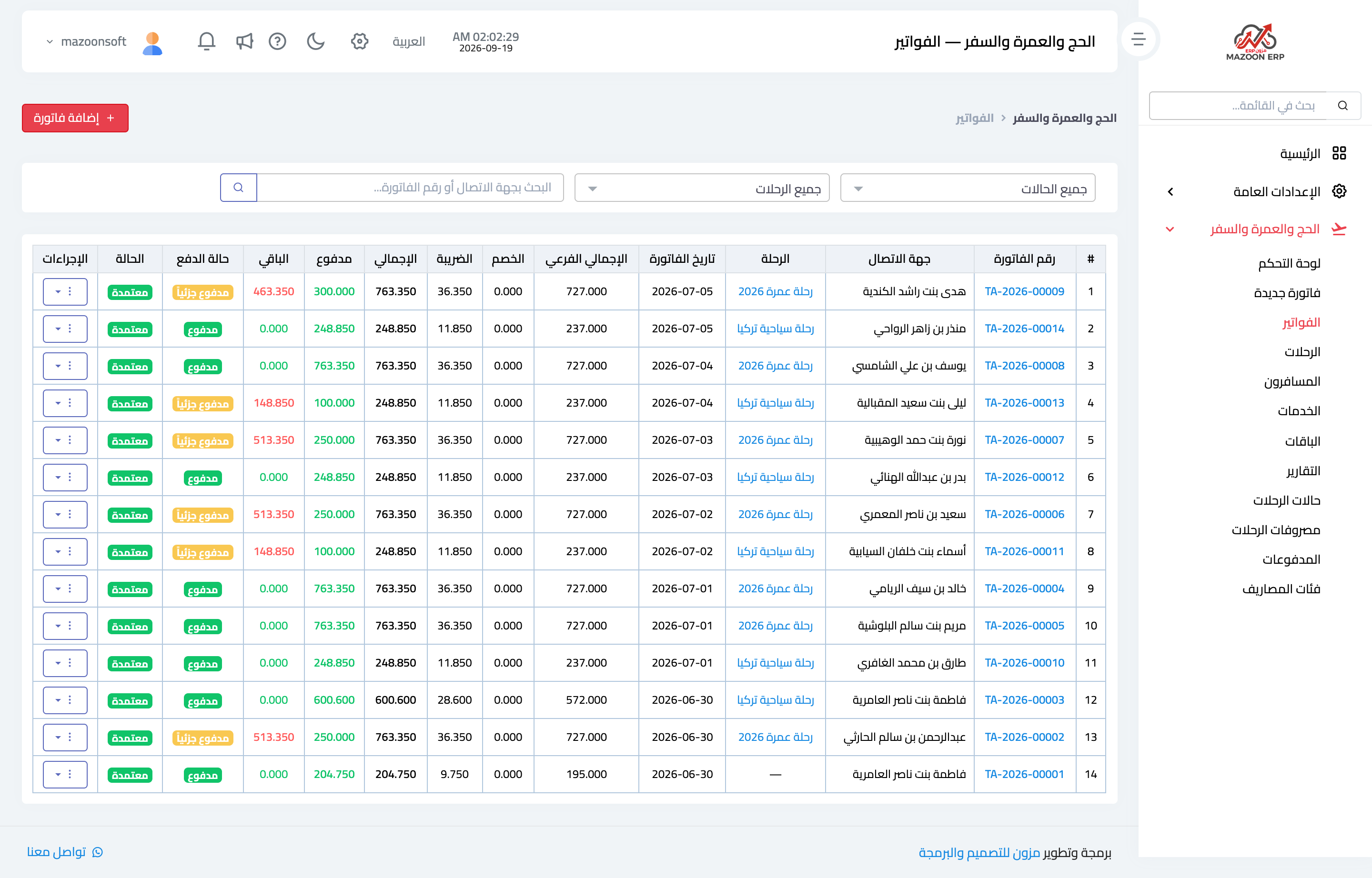Open the mazoonsoft user account dropdown
The image size is (1372, 878).
click(x=86, y=41)
